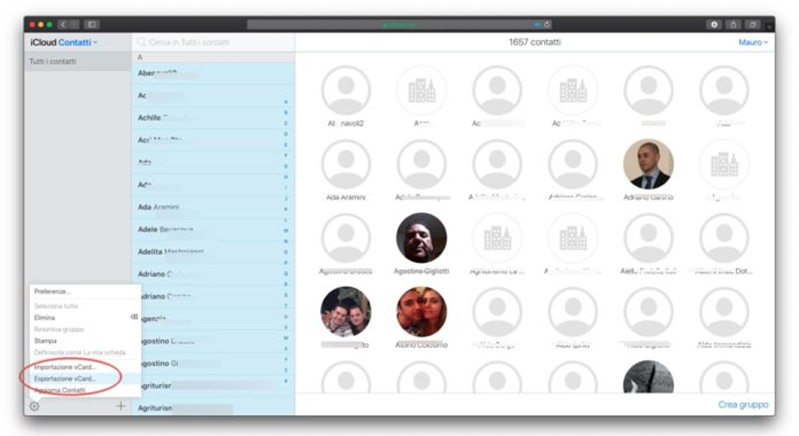
Task: Click the browser address bar
Action: click(x=399, y=24)
